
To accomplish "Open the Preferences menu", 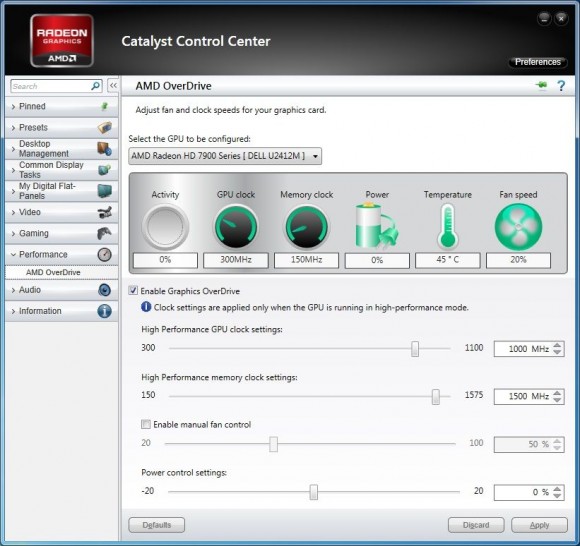I will pos(538,62).
